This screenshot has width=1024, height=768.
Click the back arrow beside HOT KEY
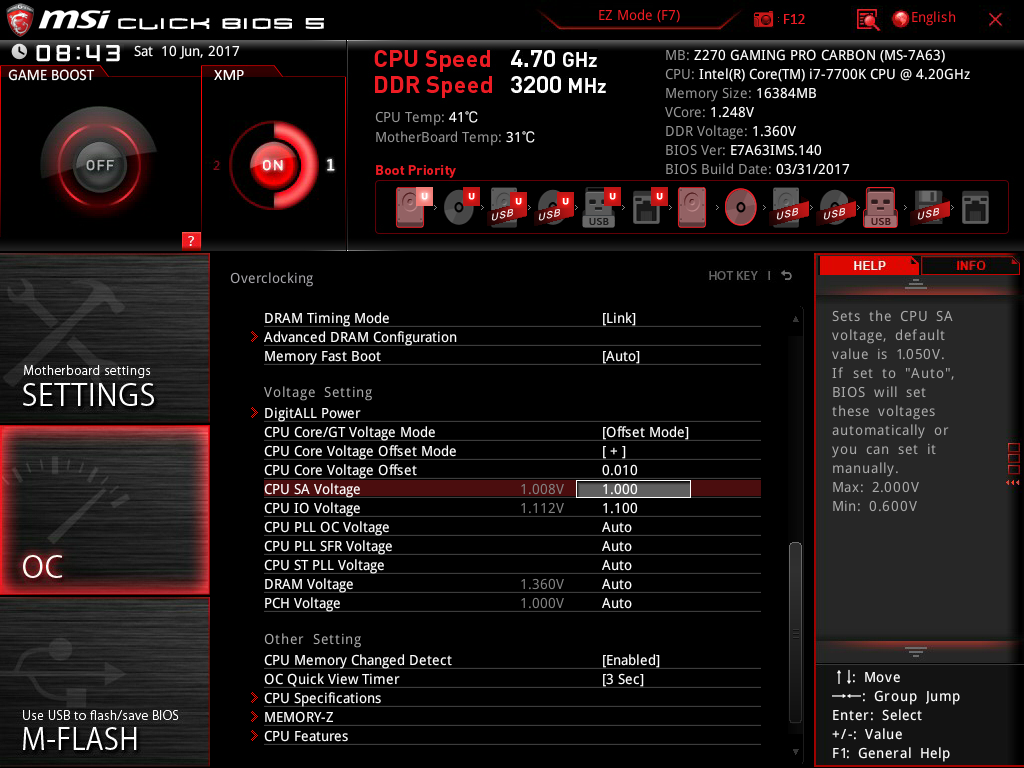(787, 276)
